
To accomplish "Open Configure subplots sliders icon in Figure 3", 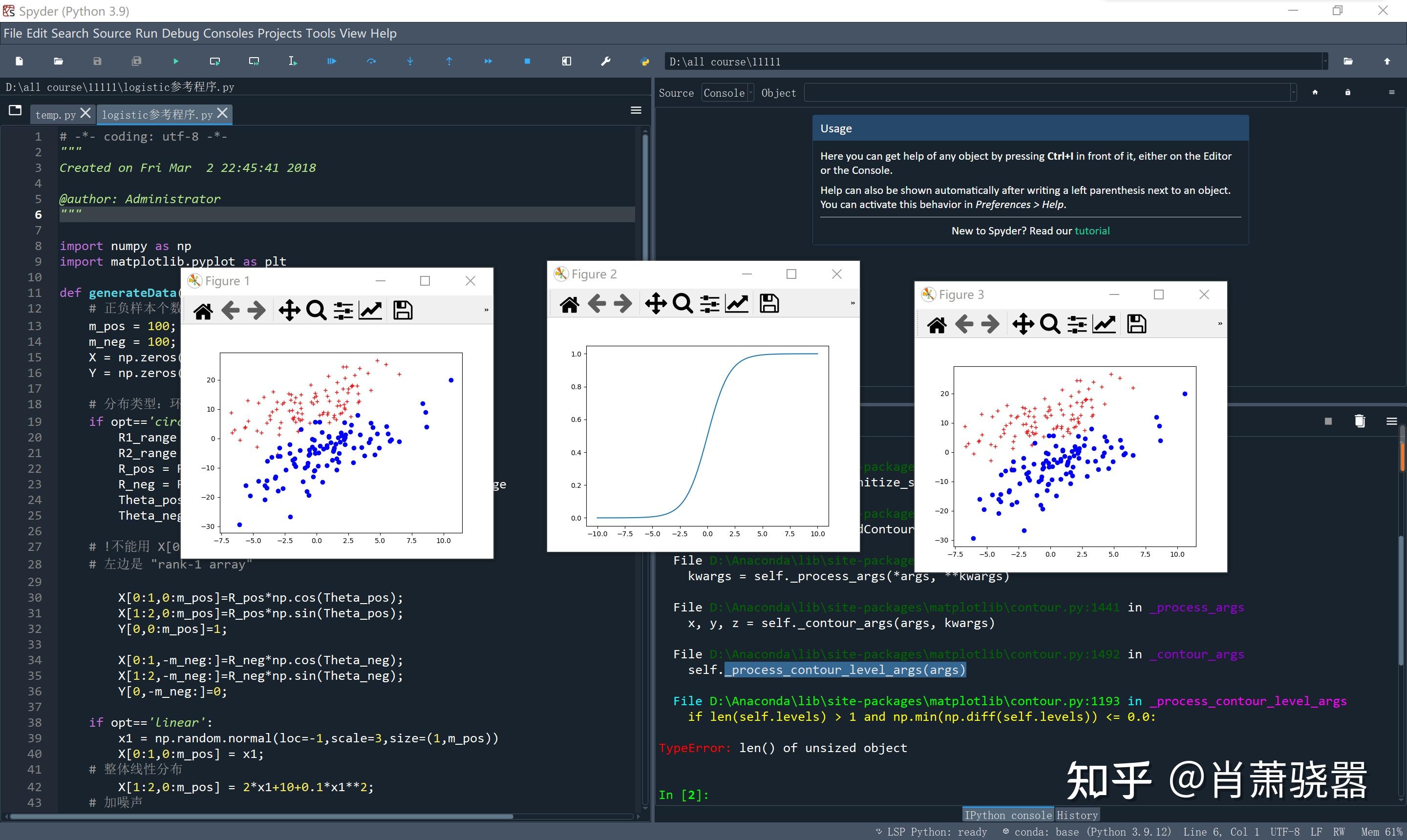I will coord(1076,324).
